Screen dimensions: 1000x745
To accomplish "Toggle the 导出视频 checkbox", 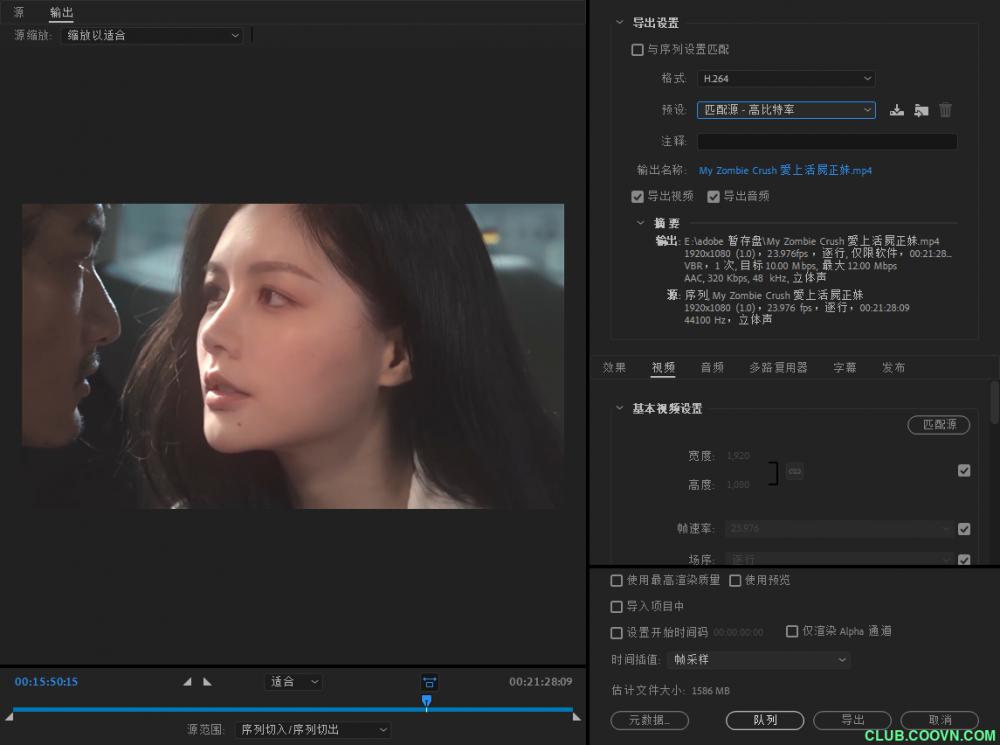I will pyautogui.click(x=637, y=196).
